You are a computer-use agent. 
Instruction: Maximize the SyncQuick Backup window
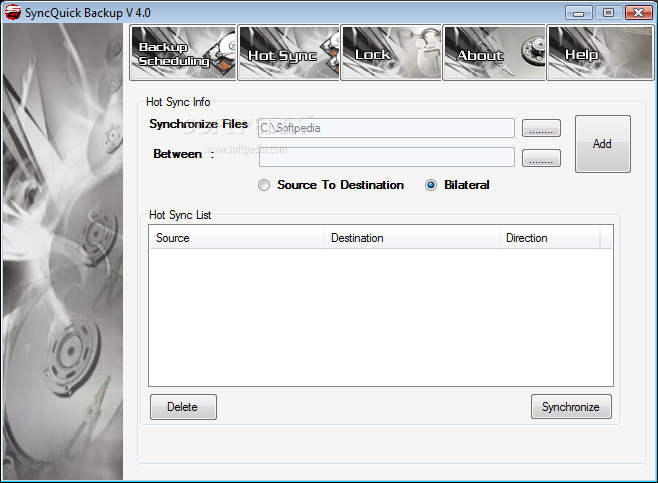(x=608, y=13)
